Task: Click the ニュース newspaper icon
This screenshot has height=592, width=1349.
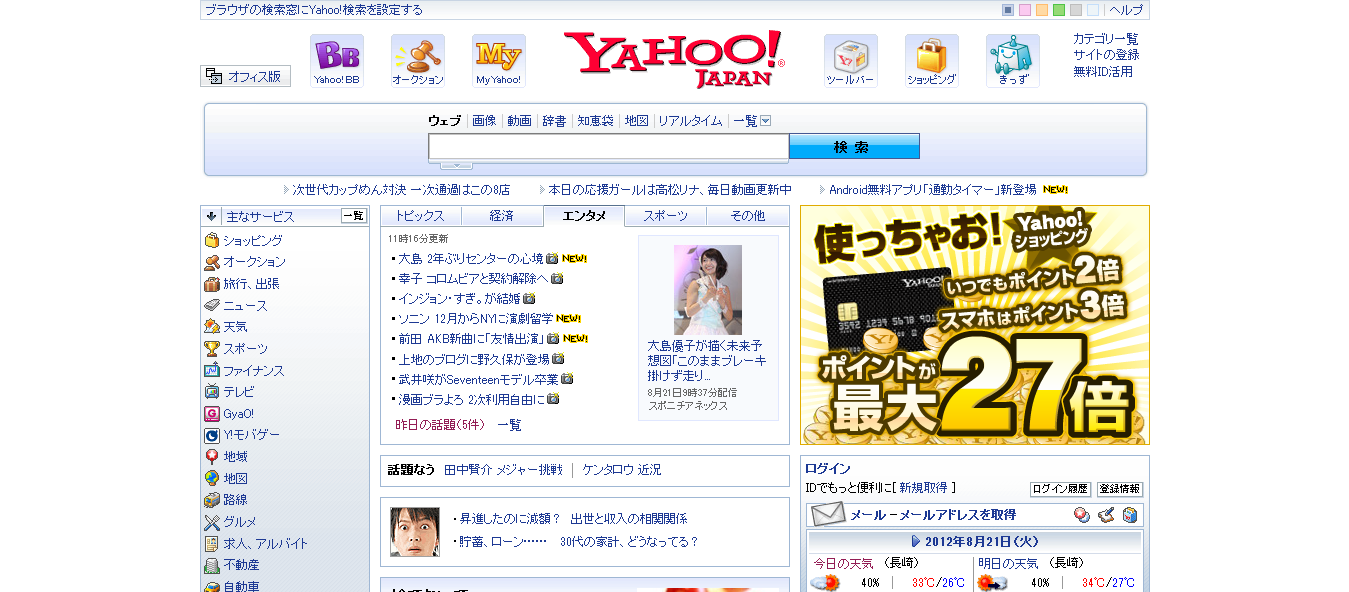Action: [x=211, y=305]
